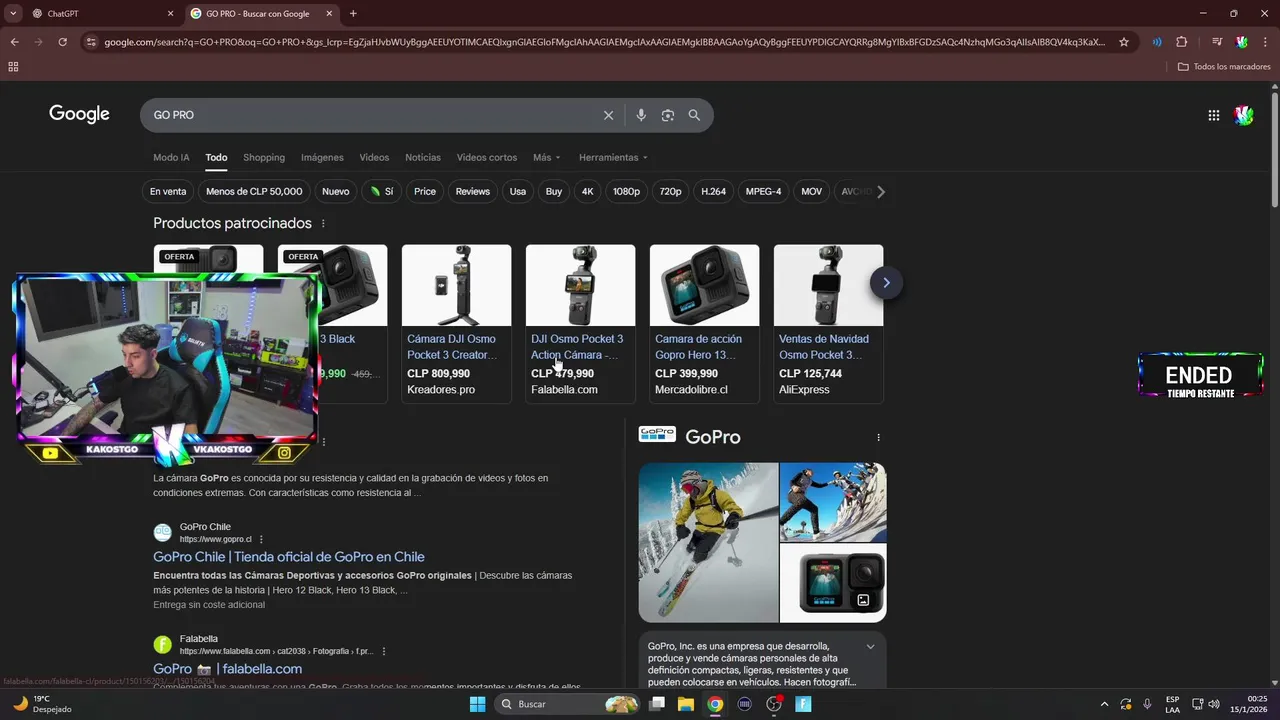
Task: Open DJI Osmo Pocket 3 Falabella listing
Action: pyautogui.click(x=580, y=323)
